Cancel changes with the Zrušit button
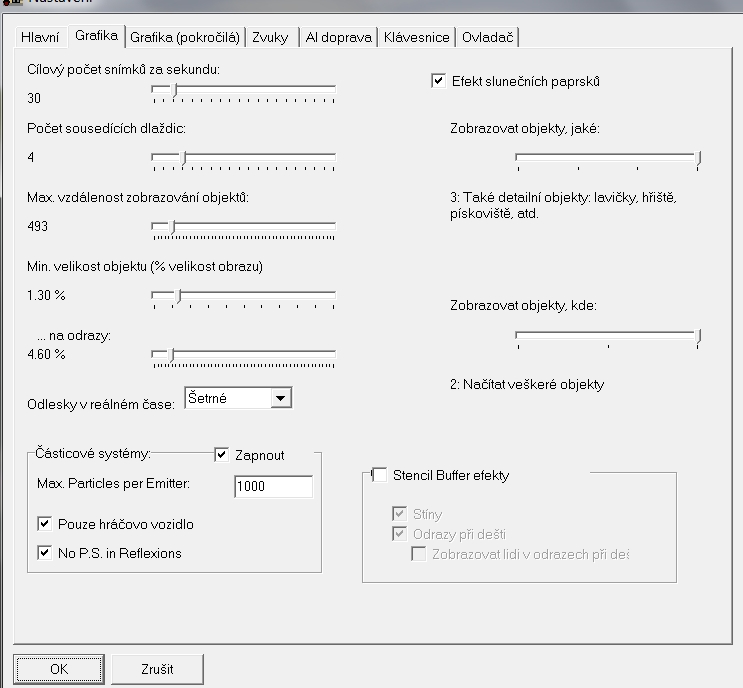 pos(158,667)
